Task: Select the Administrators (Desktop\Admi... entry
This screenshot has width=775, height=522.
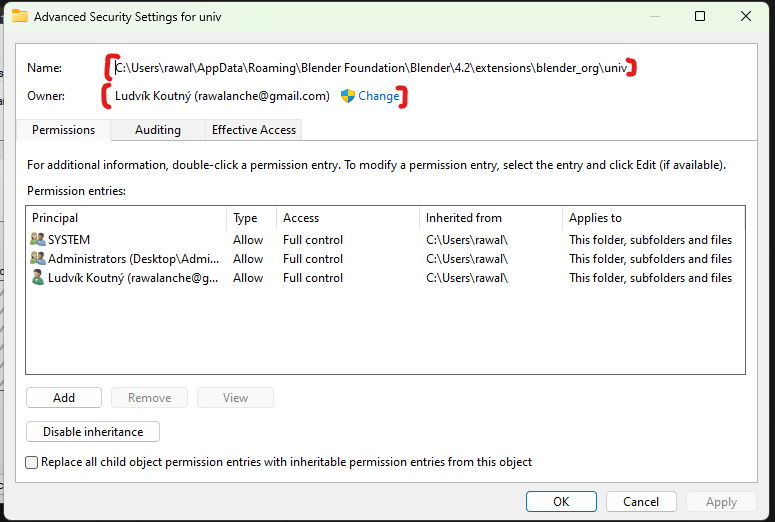Action: pos(385,259)
